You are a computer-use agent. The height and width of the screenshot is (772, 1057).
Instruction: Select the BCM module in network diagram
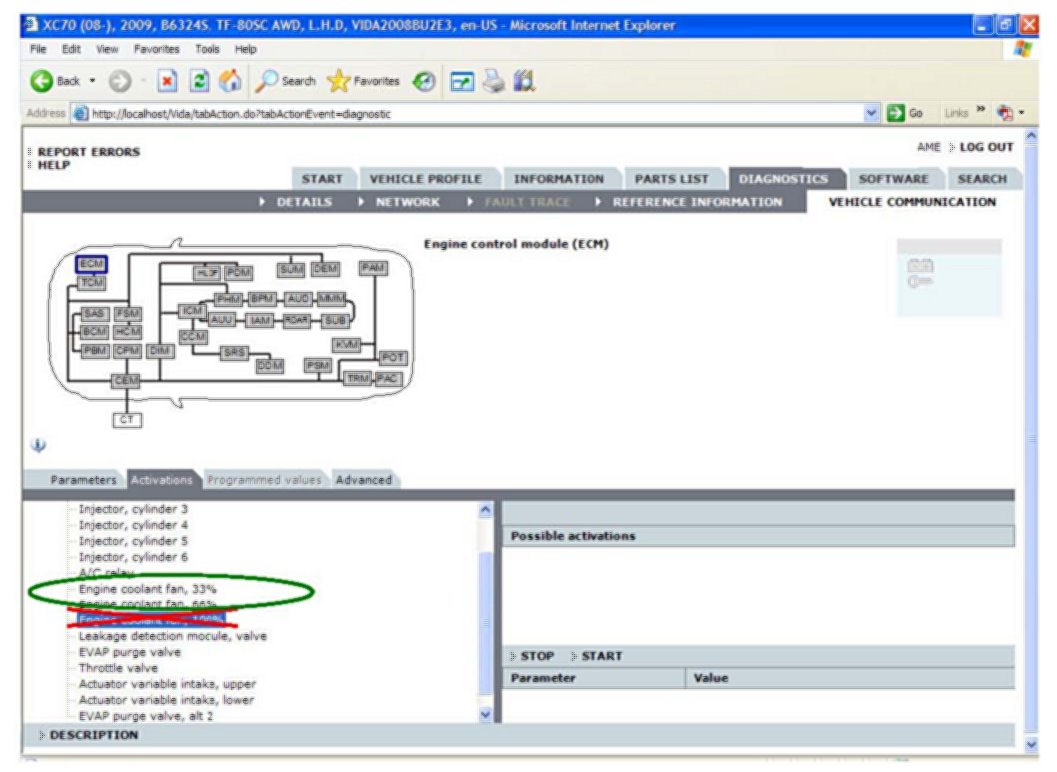pos(94,332)
